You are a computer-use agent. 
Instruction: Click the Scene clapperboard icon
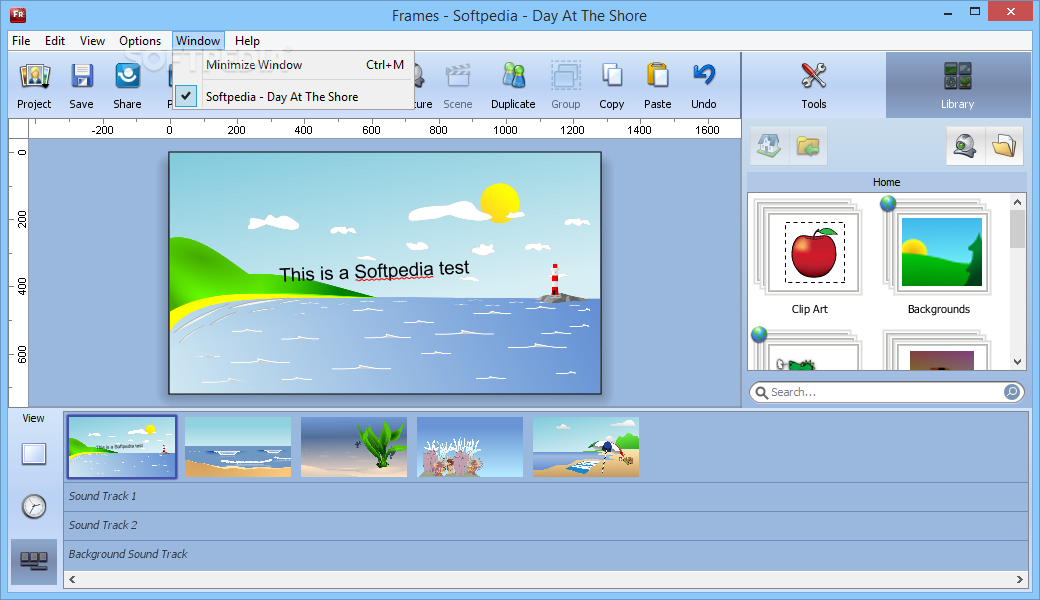point(458,76)
